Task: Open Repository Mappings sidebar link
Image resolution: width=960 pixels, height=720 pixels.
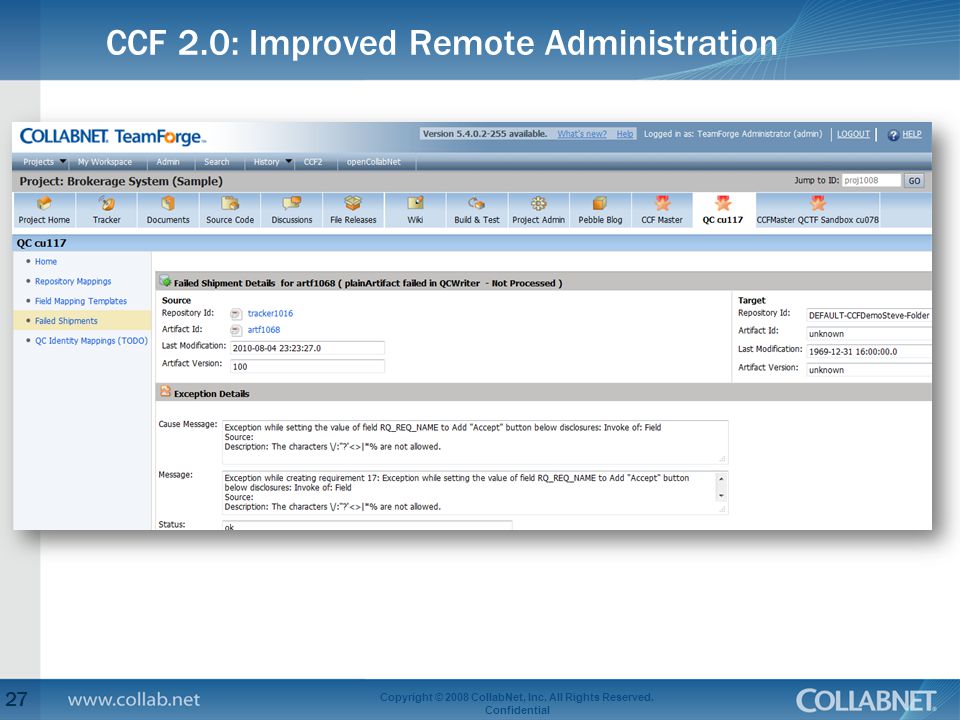Action: 73,282
